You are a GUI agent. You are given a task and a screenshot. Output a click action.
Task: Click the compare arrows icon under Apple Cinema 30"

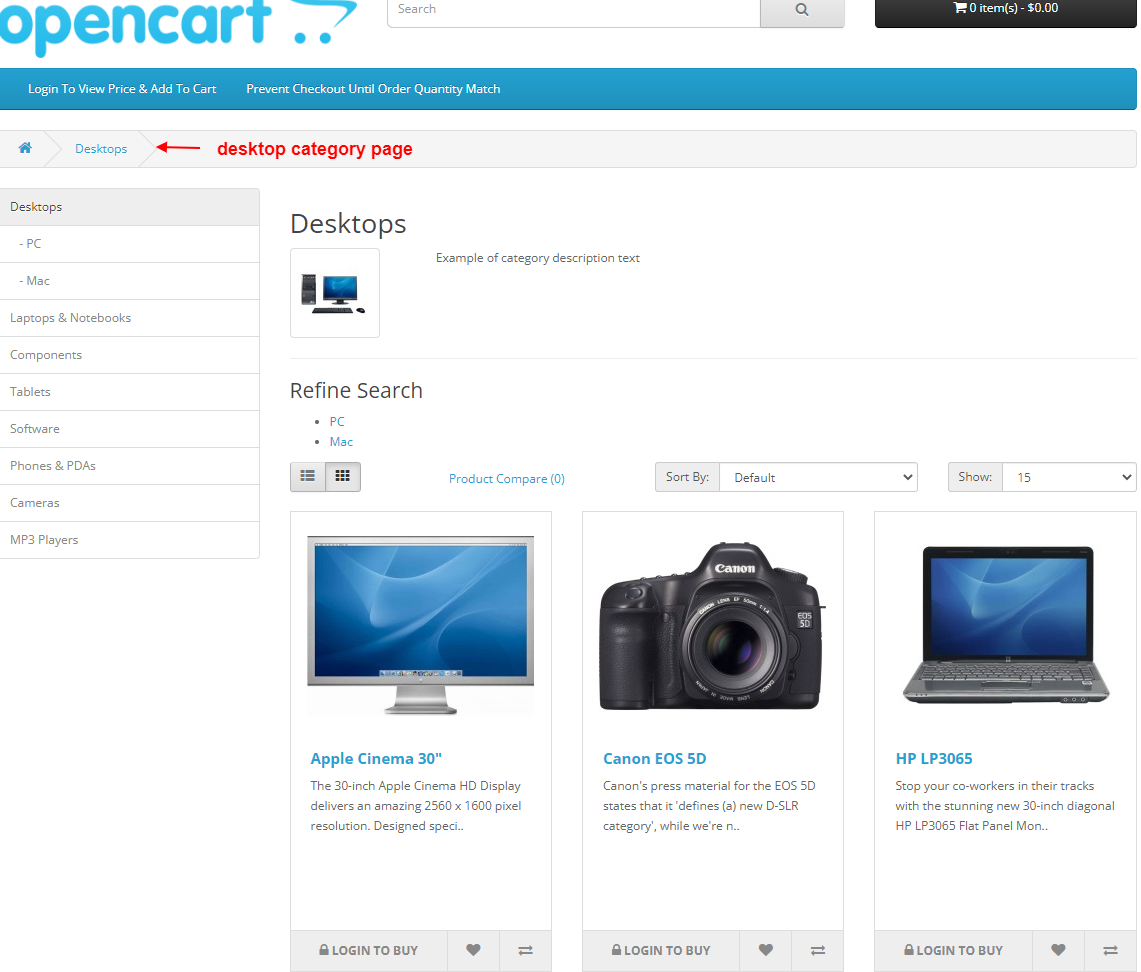pyautogui.click(x=525, y=951)
